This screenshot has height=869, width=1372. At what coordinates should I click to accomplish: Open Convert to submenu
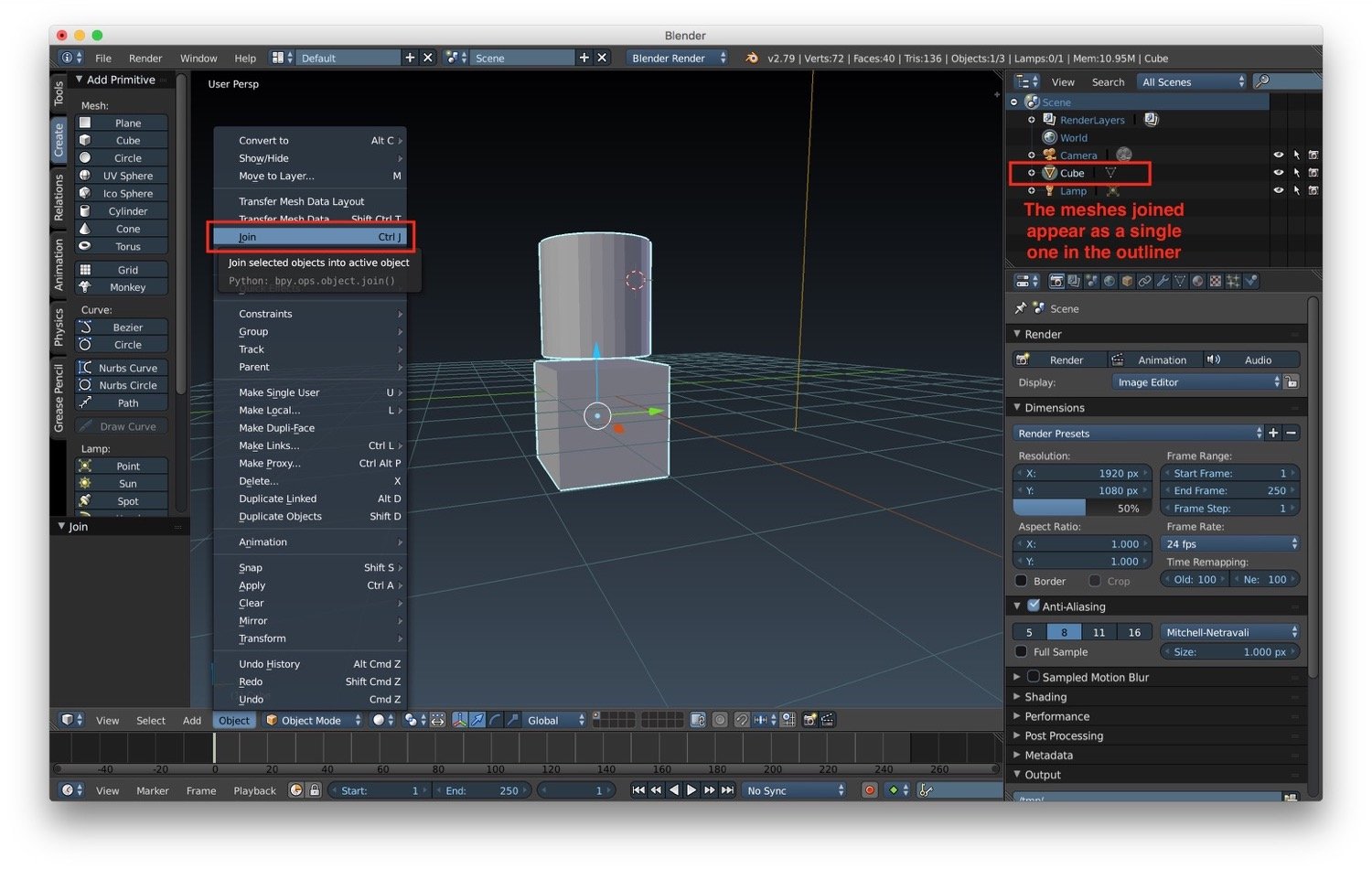coord(310,140)
